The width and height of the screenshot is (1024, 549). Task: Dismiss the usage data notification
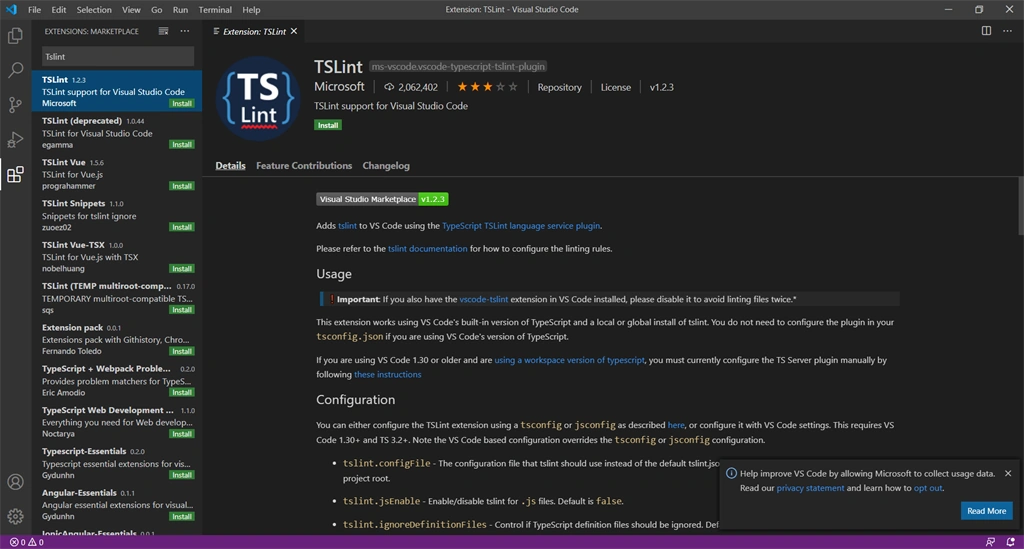1008,473
